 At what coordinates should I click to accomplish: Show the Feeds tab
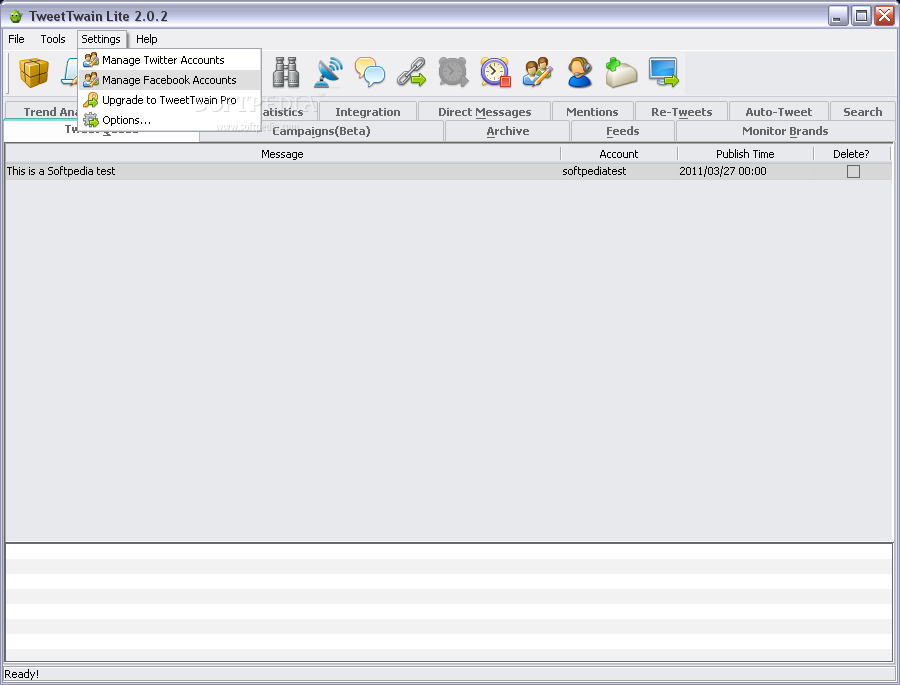coord(622,131)
